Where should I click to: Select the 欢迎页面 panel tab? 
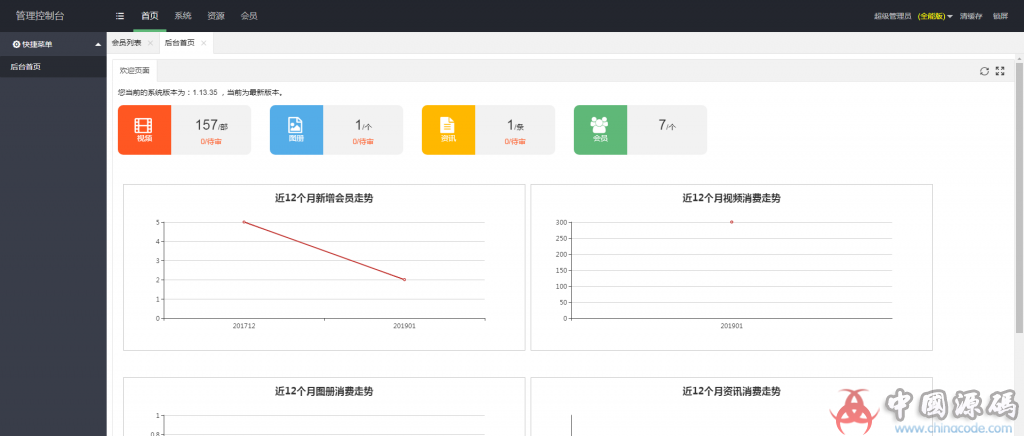[135, 70]
